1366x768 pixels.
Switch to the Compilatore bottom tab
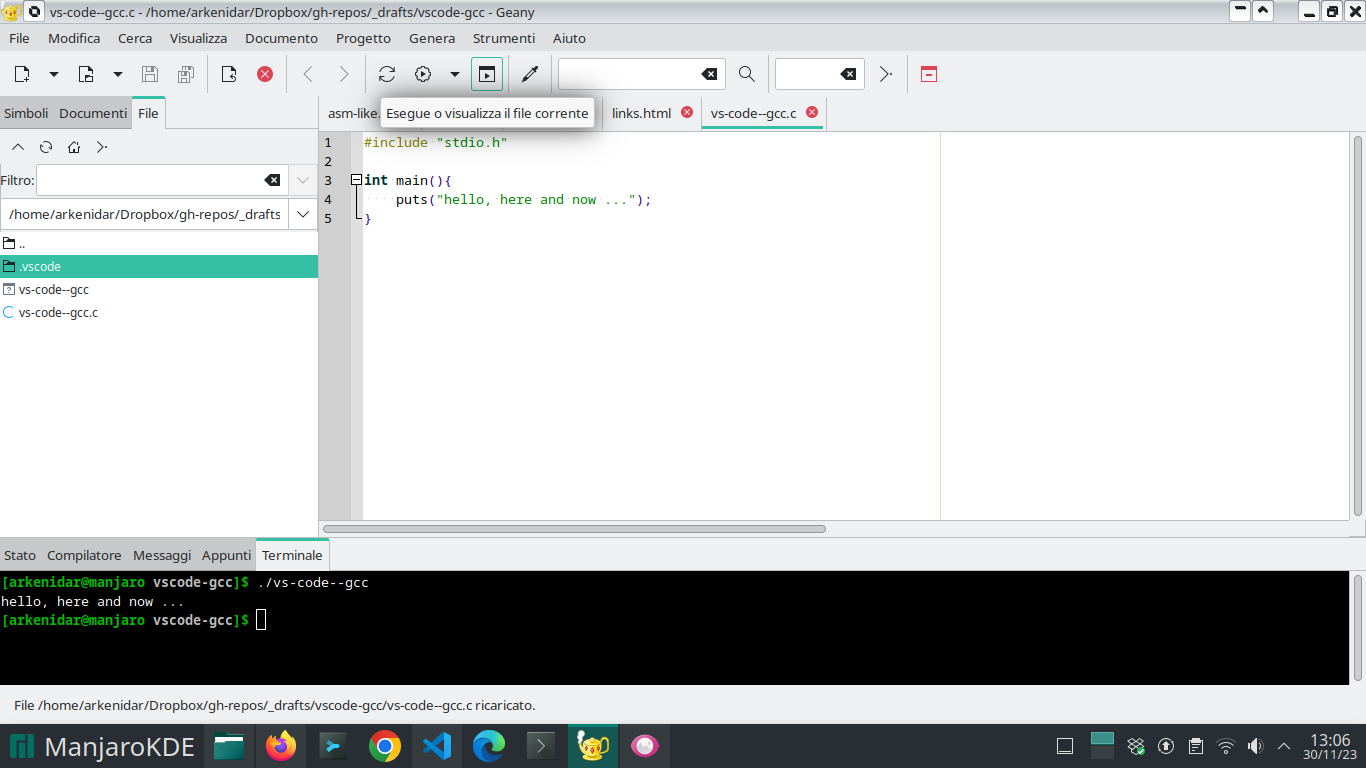point(84,555)
